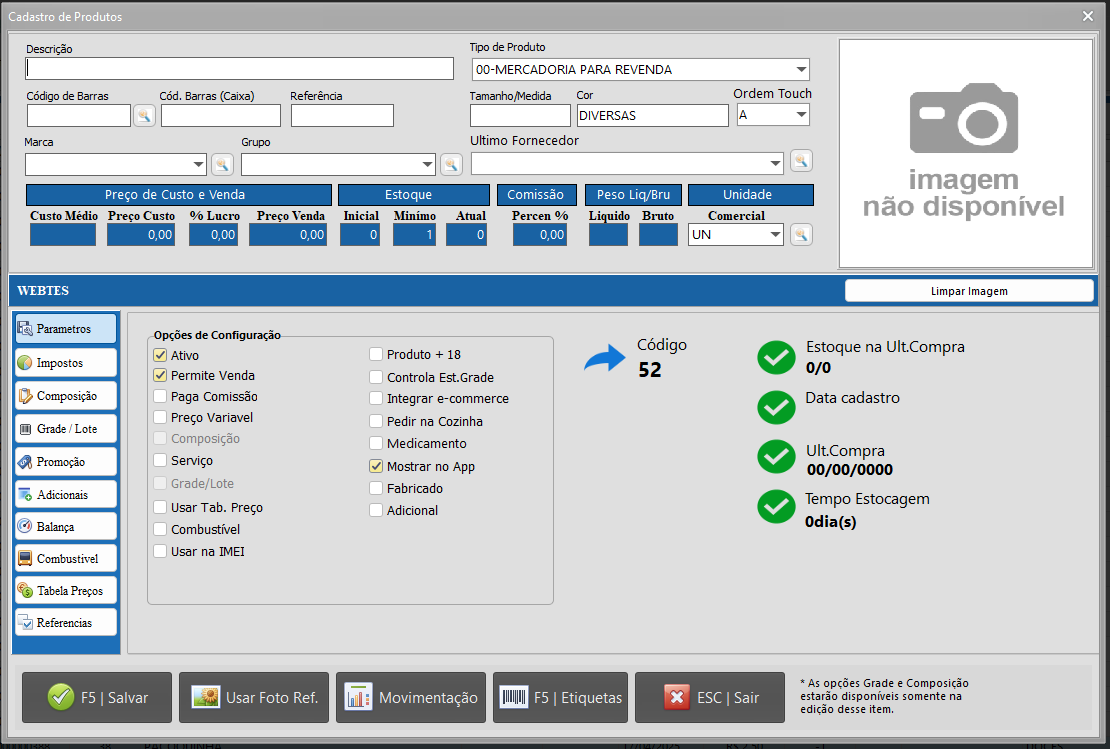Click the Limpar Imagem button

tap(968, 291)
